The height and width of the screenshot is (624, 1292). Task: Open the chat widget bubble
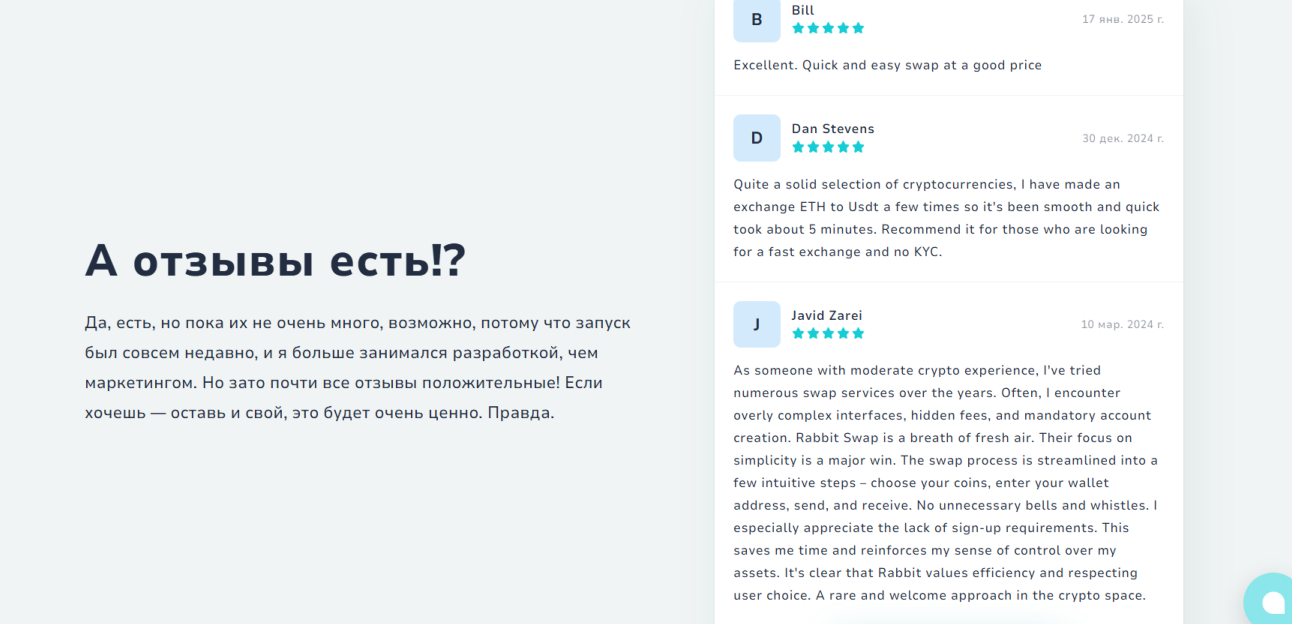(x=1271, y=601)
